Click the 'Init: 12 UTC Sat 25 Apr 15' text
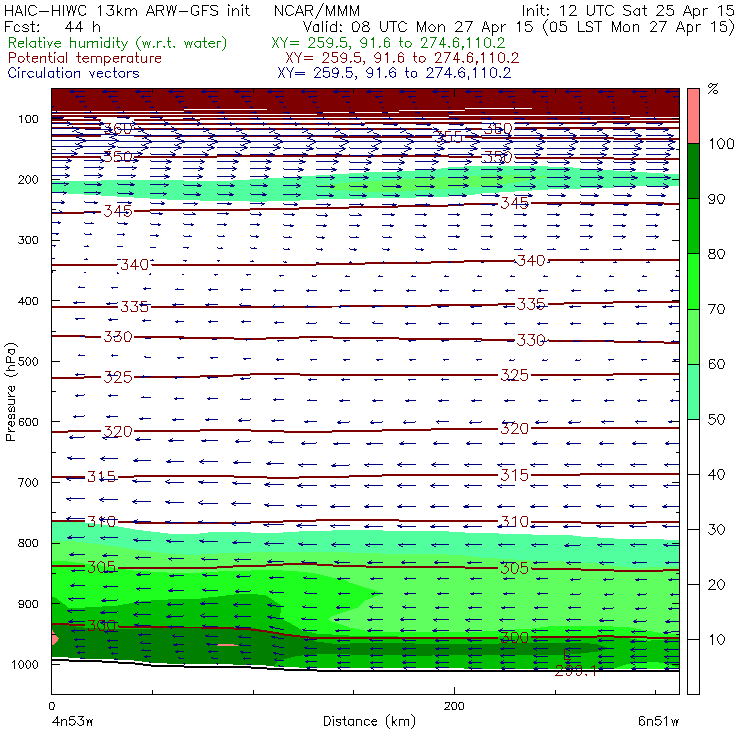 628,11
